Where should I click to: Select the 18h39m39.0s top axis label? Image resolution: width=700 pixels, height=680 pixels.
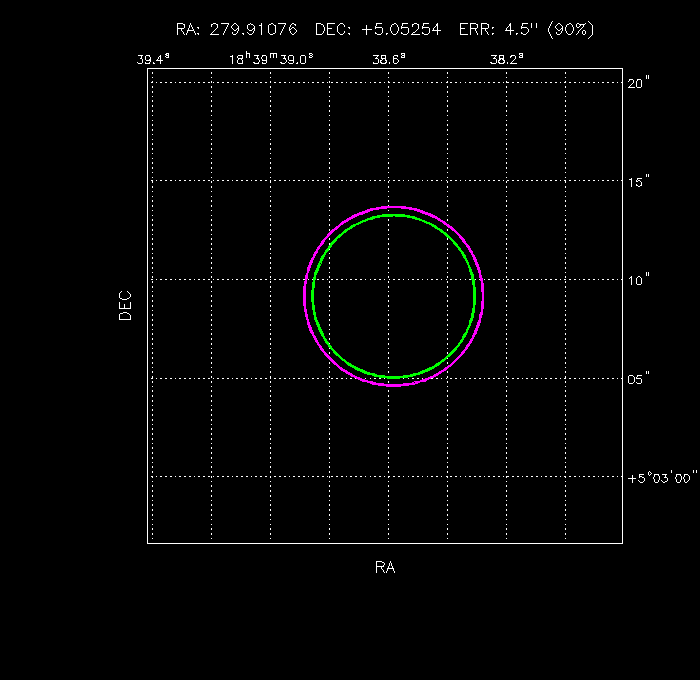(x=271, y=59)
